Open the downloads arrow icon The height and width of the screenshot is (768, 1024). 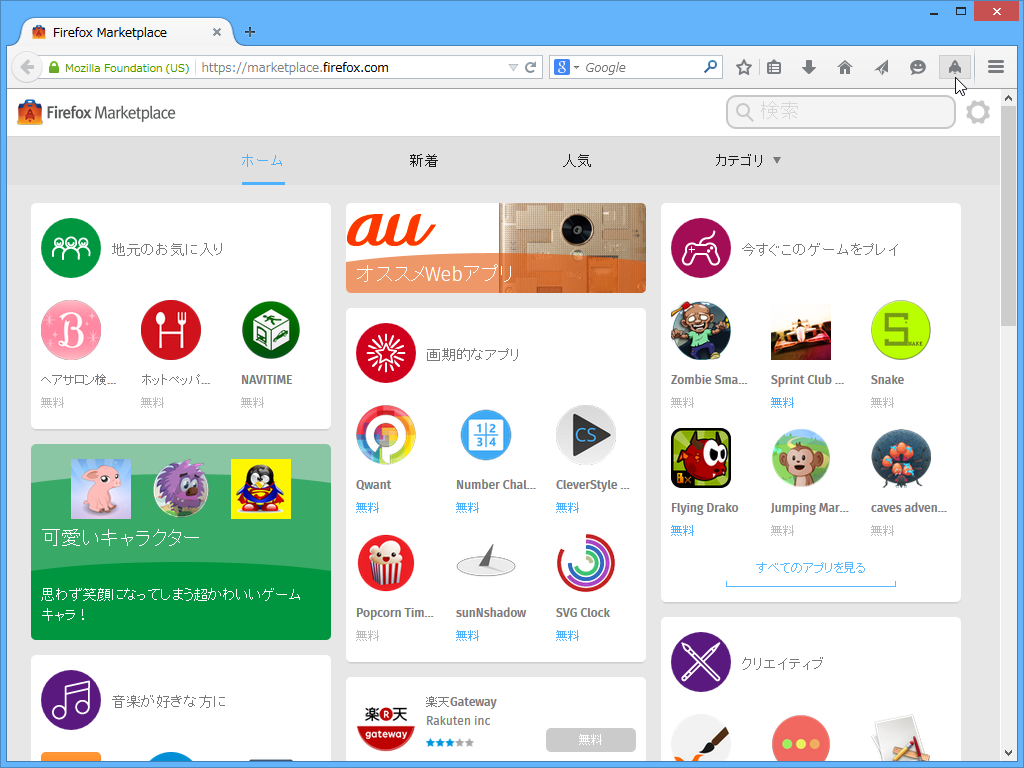click(808, 67)
